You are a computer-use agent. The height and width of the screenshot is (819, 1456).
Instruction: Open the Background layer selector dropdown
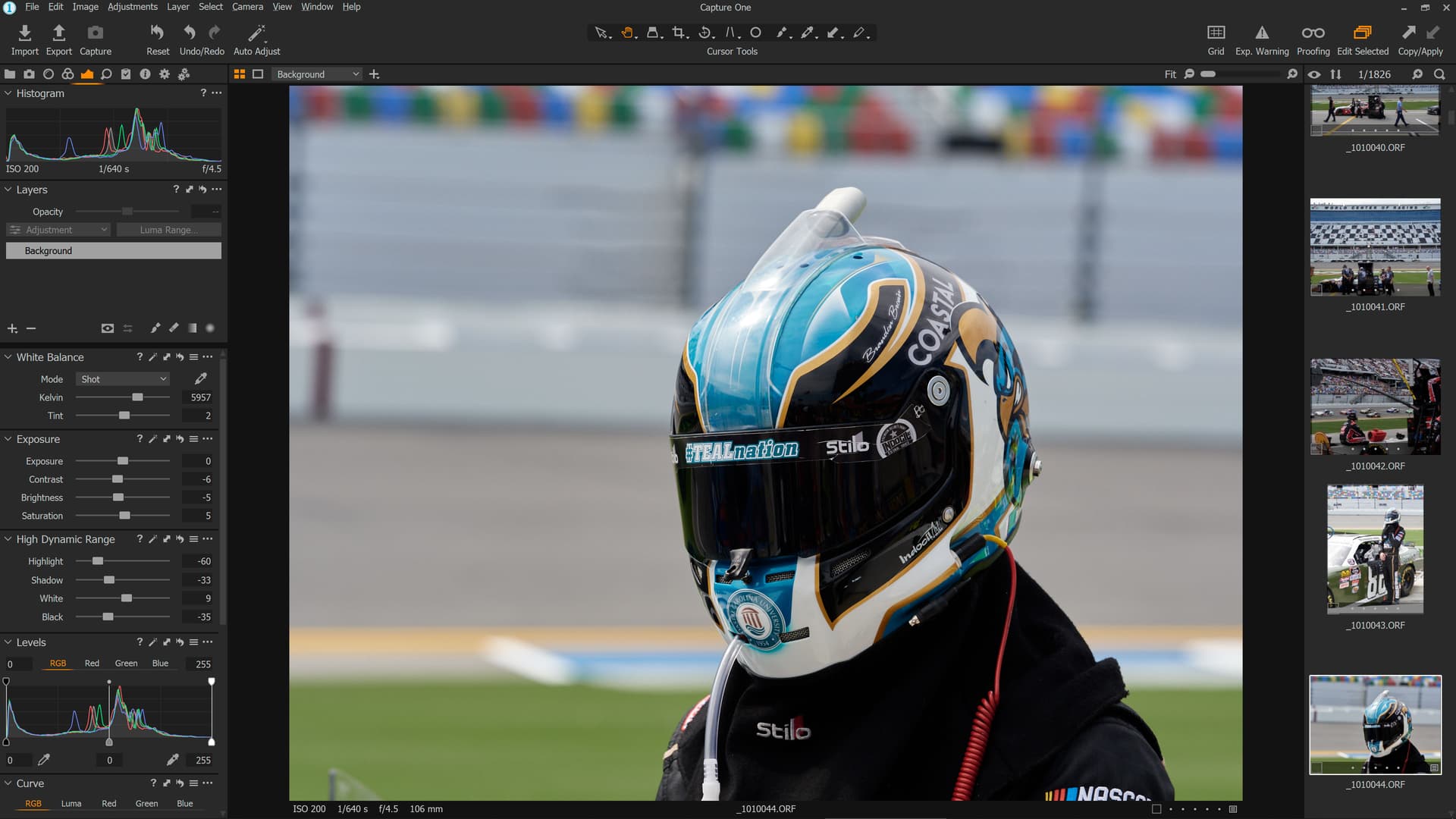(x=317, y=74)
